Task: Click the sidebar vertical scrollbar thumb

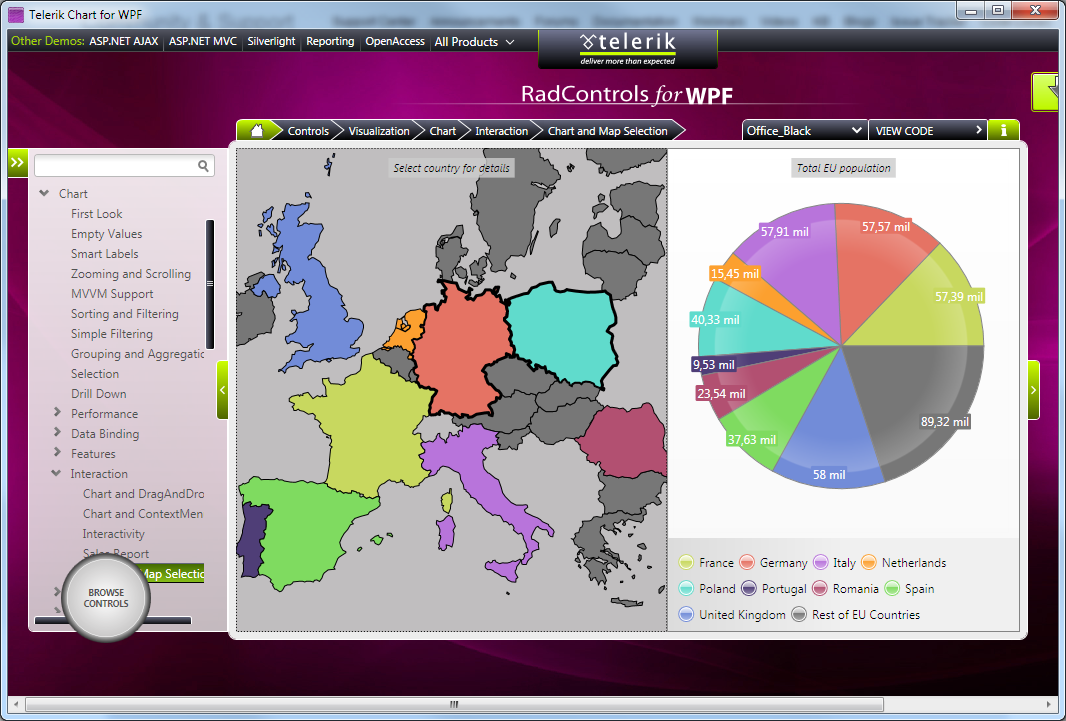Action: pos(209,284)
